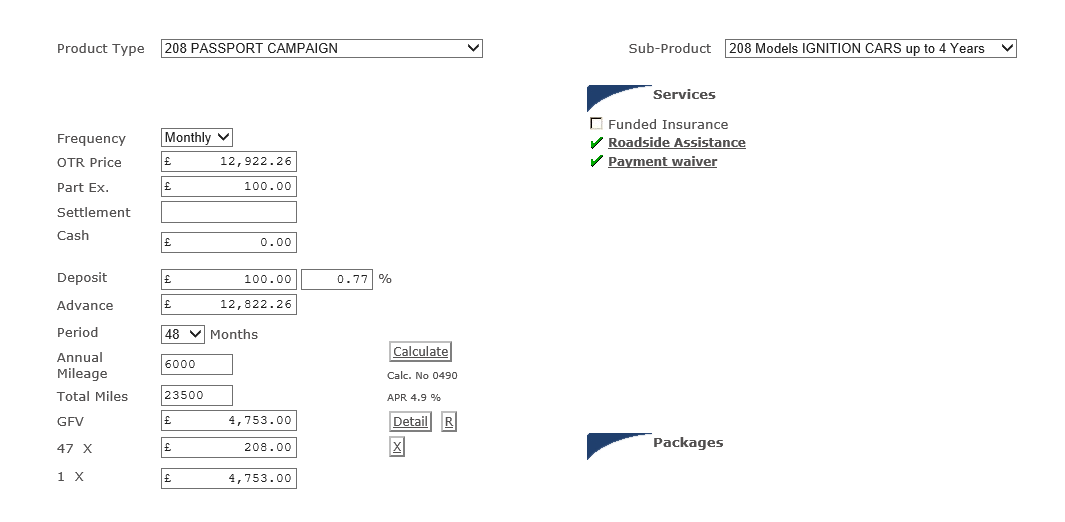Expand the Frequency Monthly dropdown
The width and height of the screenshot is (1065, 522).
coord(197,137)
